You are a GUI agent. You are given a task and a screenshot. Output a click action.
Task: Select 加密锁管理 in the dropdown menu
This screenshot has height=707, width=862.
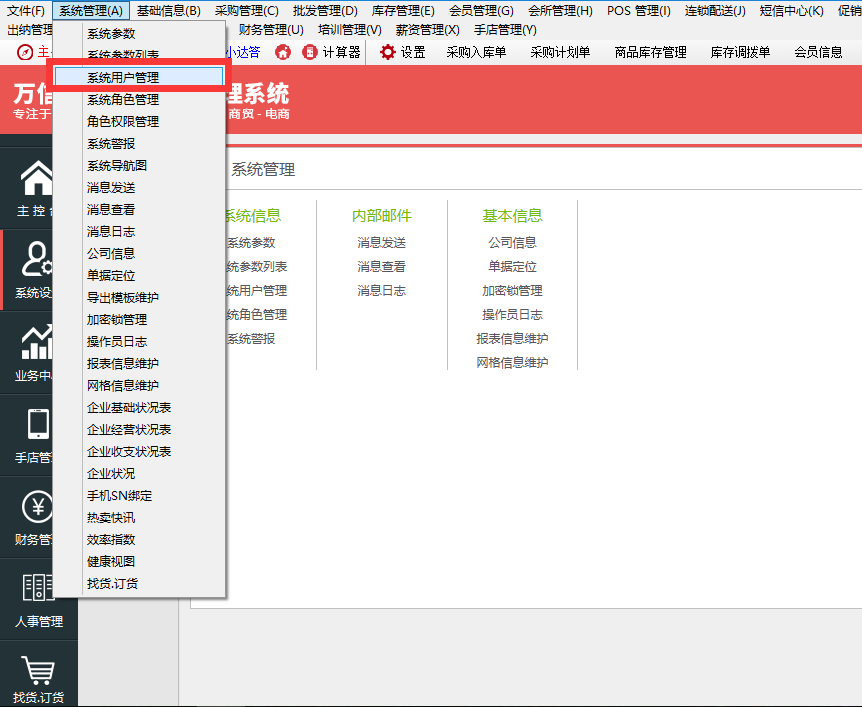coord(117,319)
